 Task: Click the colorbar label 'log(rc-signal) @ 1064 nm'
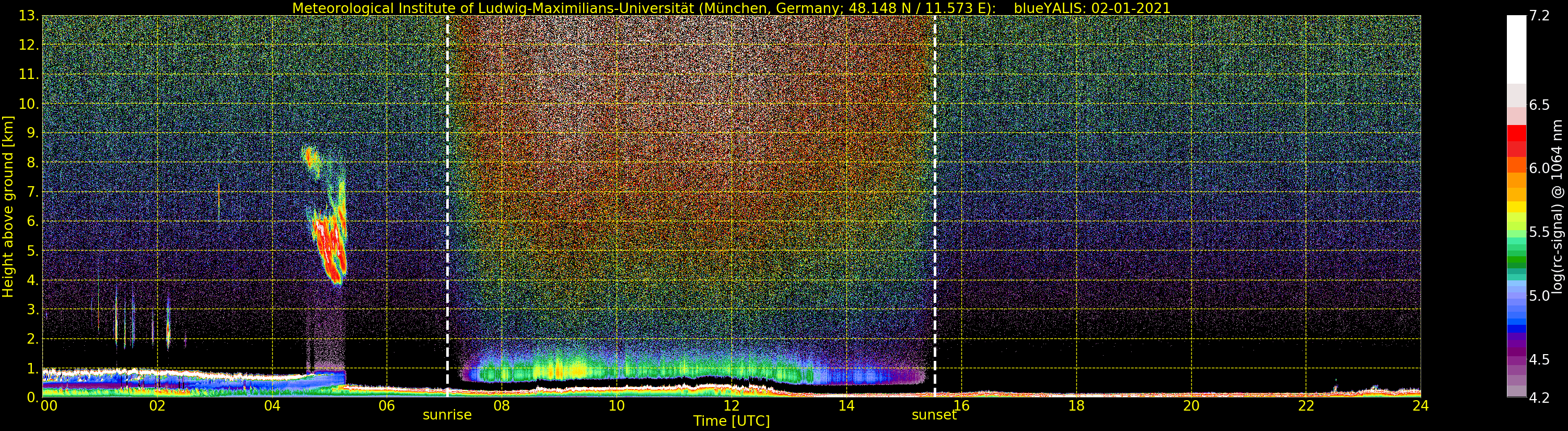(x=1558, y=207)
